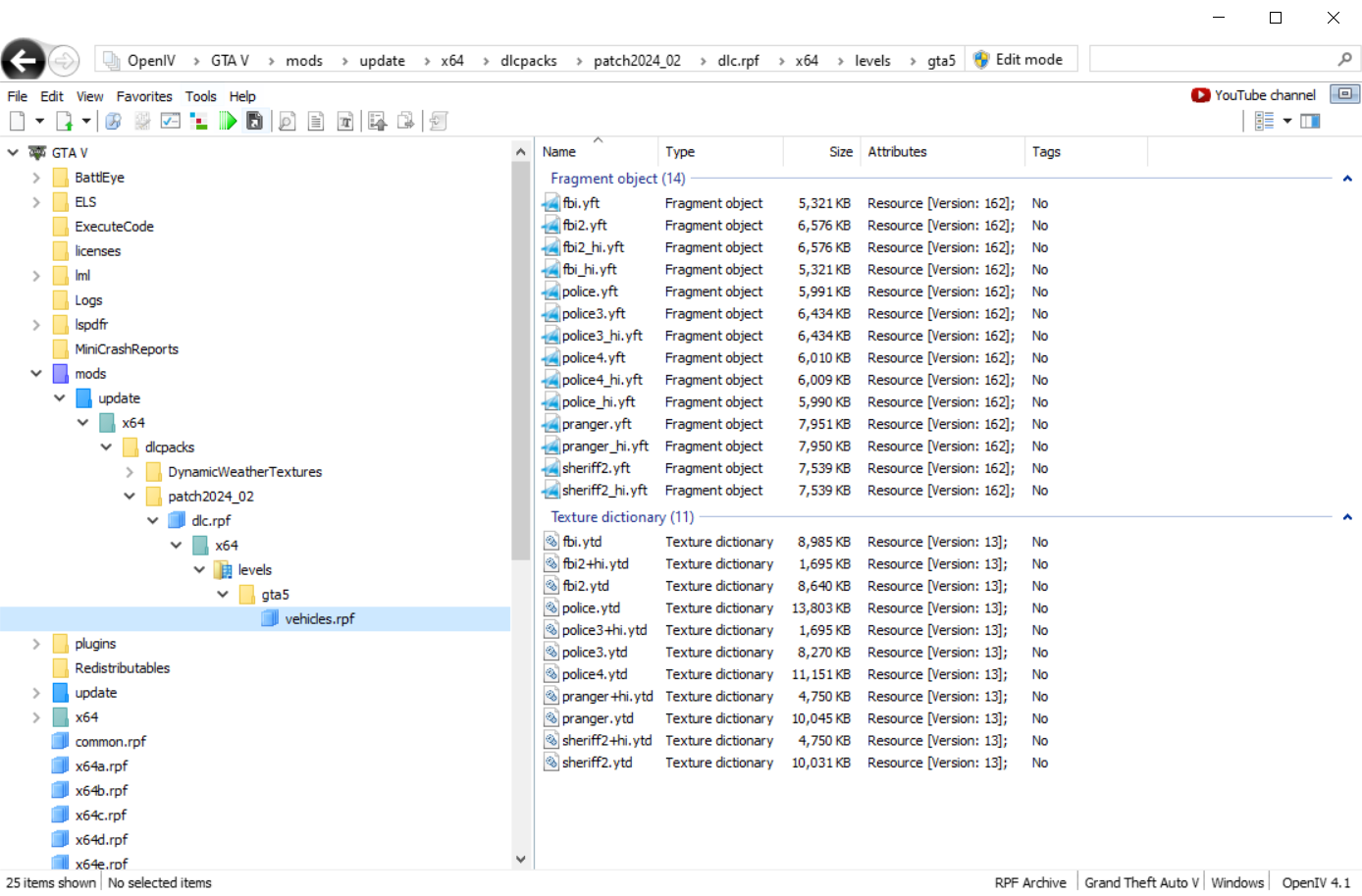Image resolution: width=1362 pixels, height=896 pixels.
Task: Collapse the Texture dictionary group
Action: point(1347,517)
